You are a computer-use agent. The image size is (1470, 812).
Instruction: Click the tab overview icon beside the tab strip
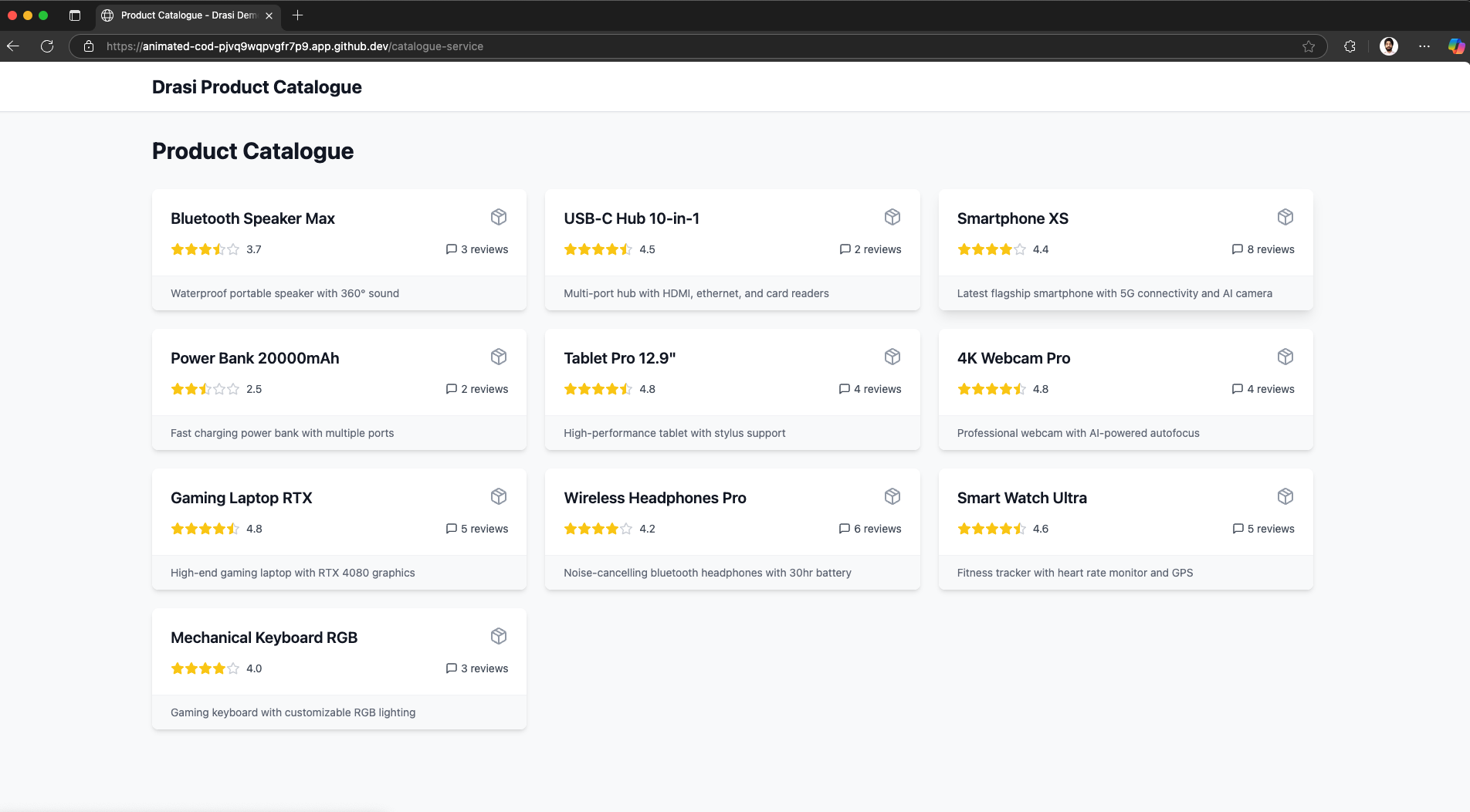coord(74,15)
